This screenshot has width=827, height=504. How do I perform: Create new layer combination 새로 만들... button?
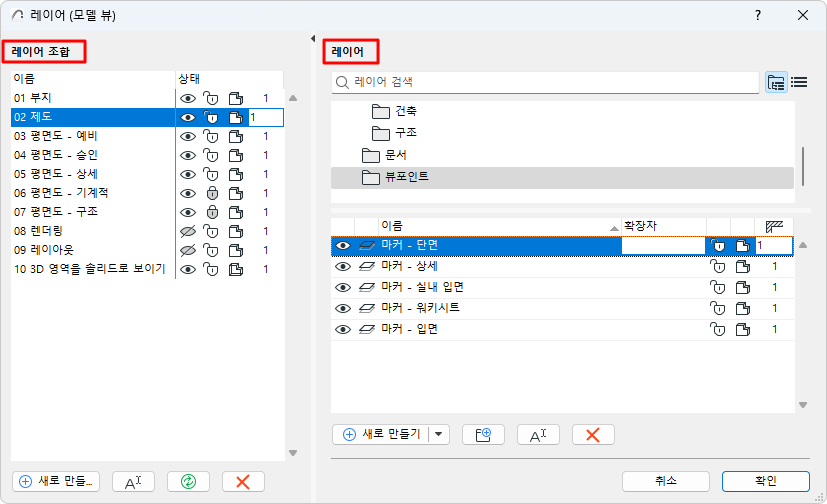click(56, 482)
